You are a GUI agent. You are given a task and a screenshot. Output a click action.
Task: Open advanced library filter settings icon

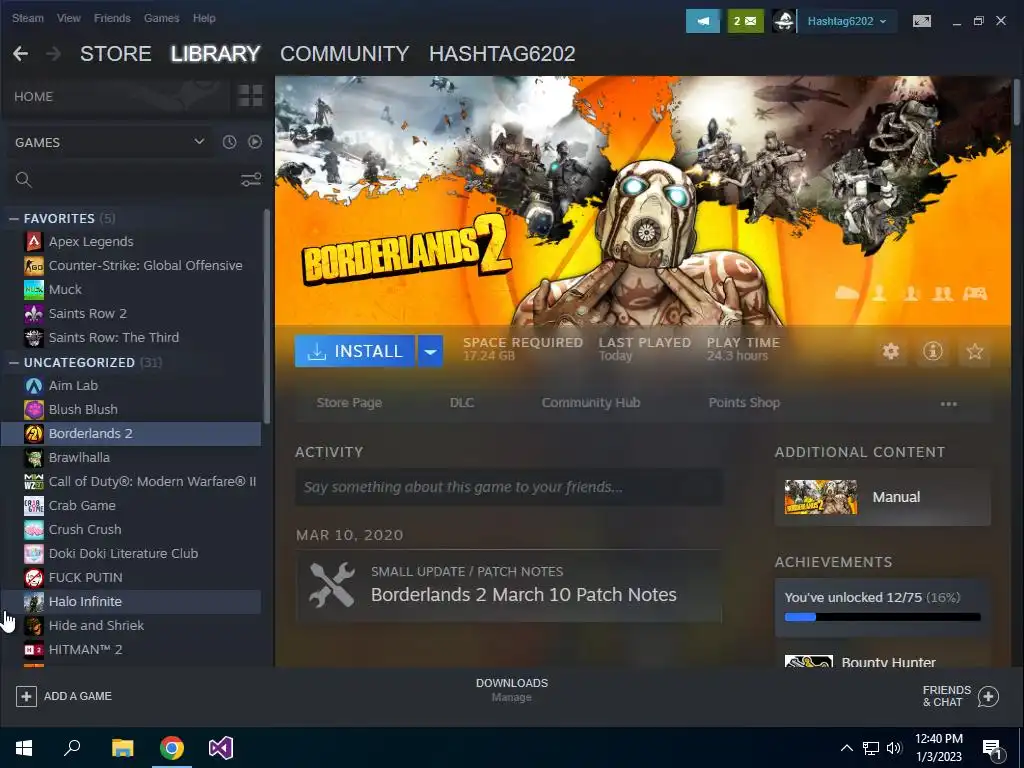(251, 180)
